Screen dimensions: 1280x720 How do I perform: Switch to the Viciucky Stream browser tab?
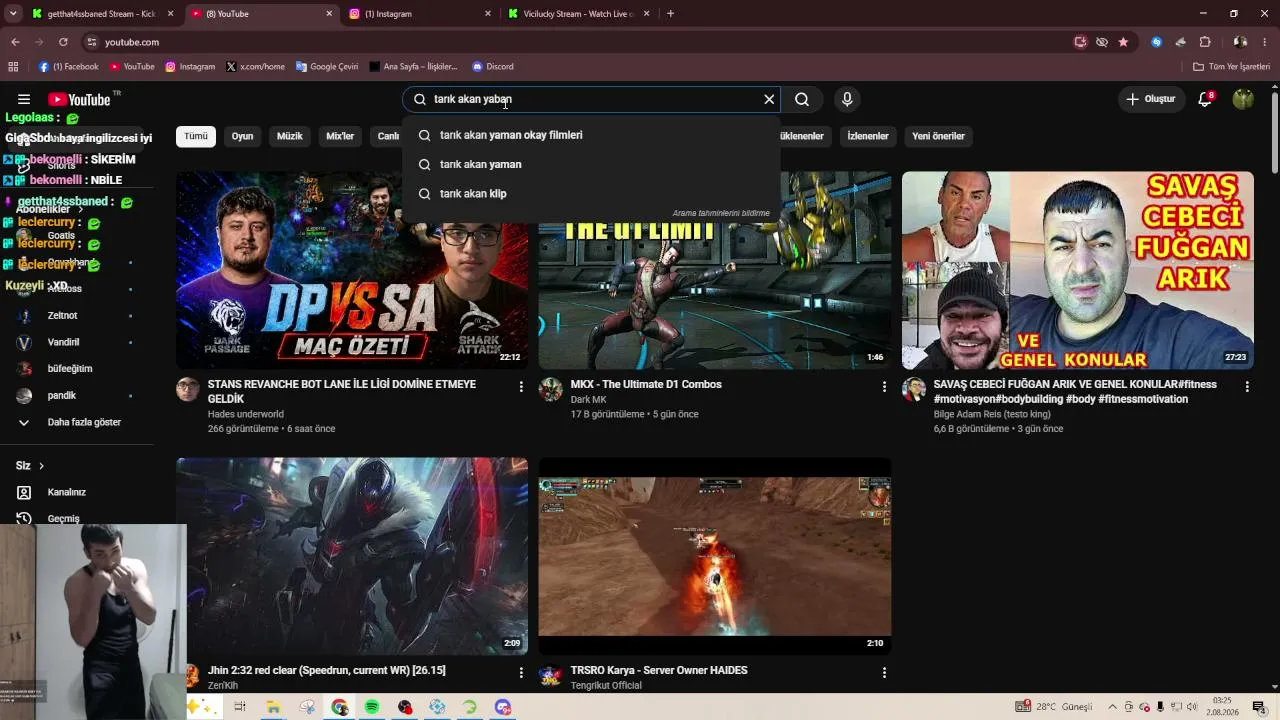click(579, 14)
